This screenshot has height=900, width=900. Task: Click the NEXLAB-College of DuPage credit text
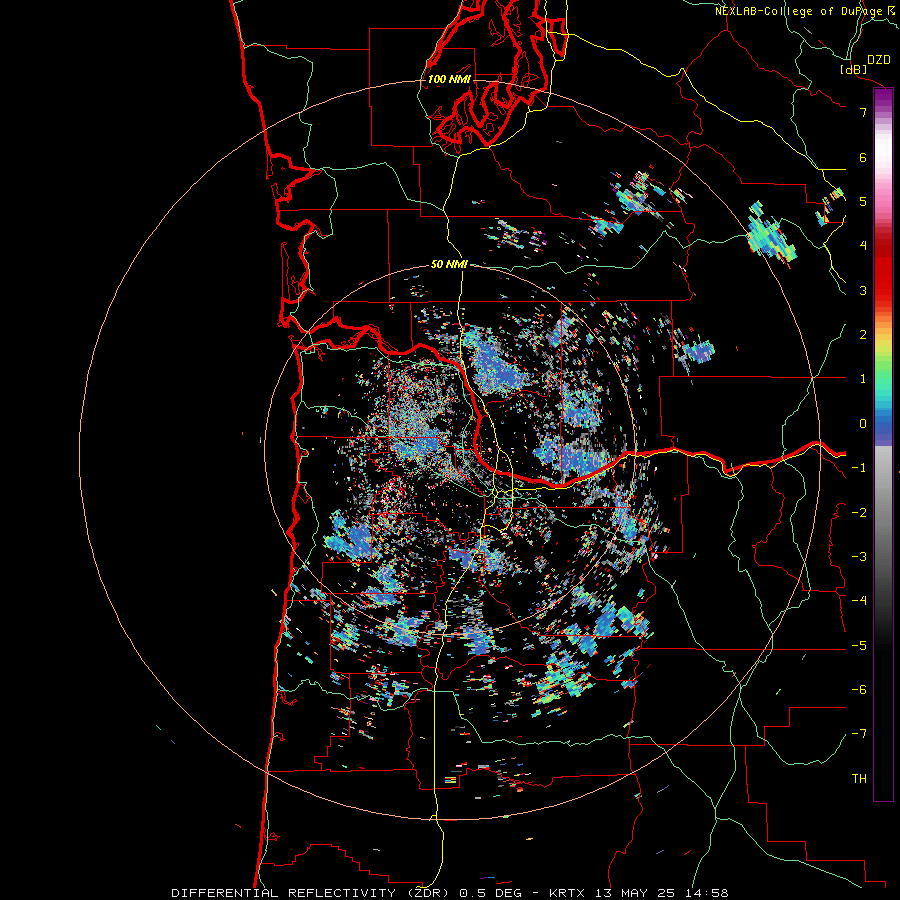(x=802, y=11)
